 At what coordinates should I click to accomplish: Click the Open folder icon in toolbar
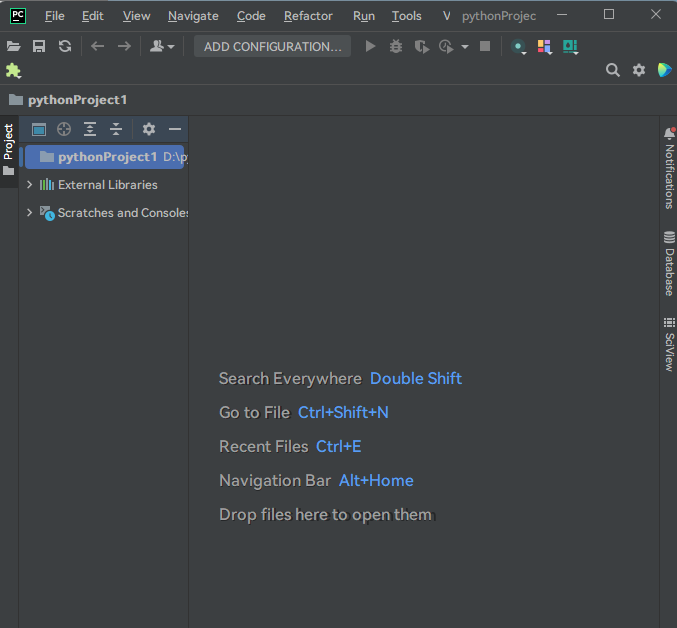click(x=13, y=46)
